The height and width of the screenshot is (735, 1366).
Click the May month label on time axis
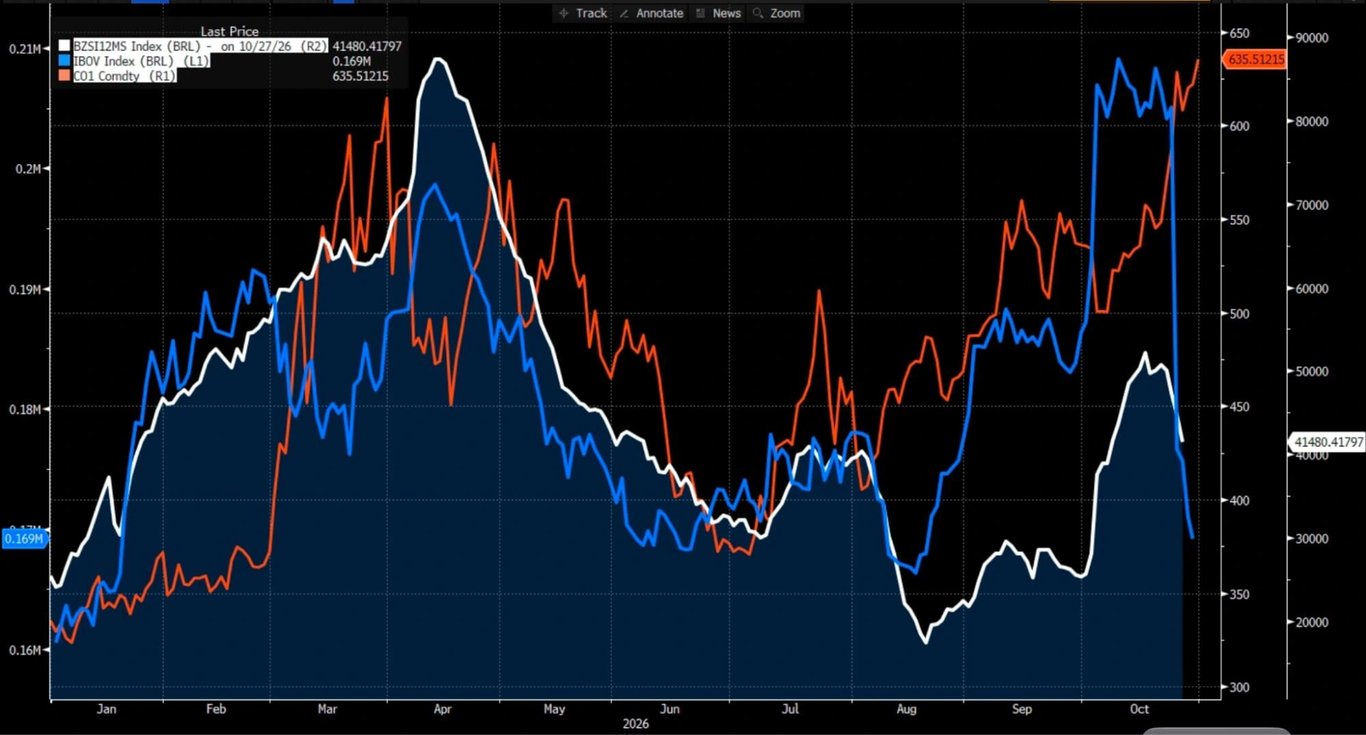554,709
